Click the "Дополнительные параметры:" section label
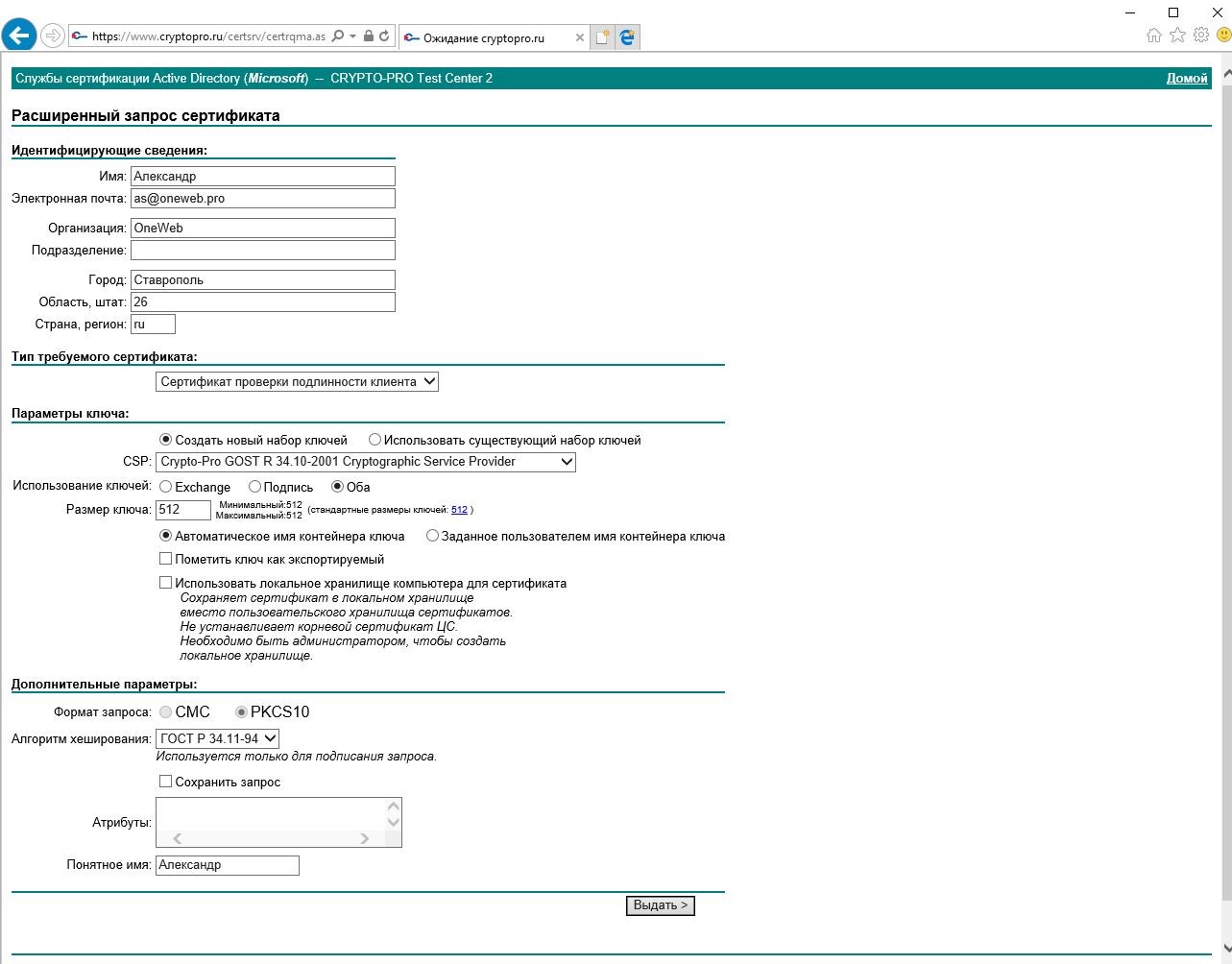Viewport: 1232px width, 964px height. tap(105, 685)
